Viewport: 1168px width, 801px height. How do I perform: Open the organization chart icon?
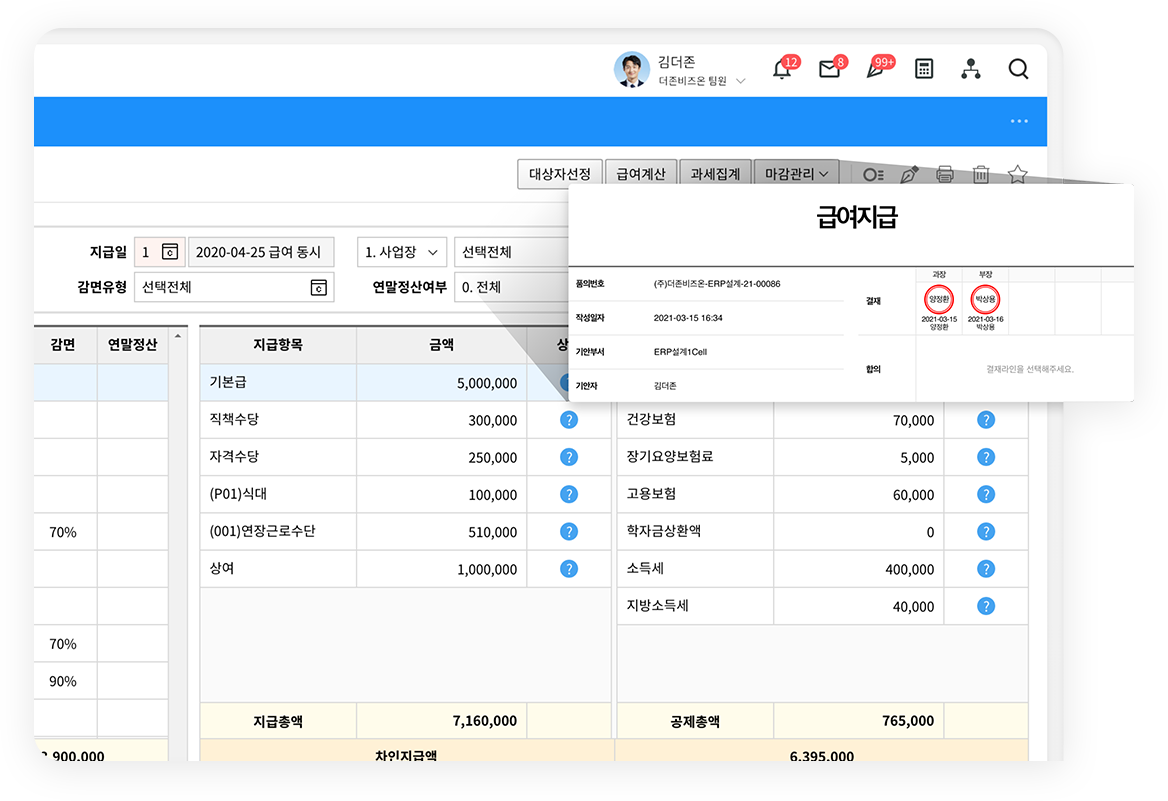click(971, 69)
